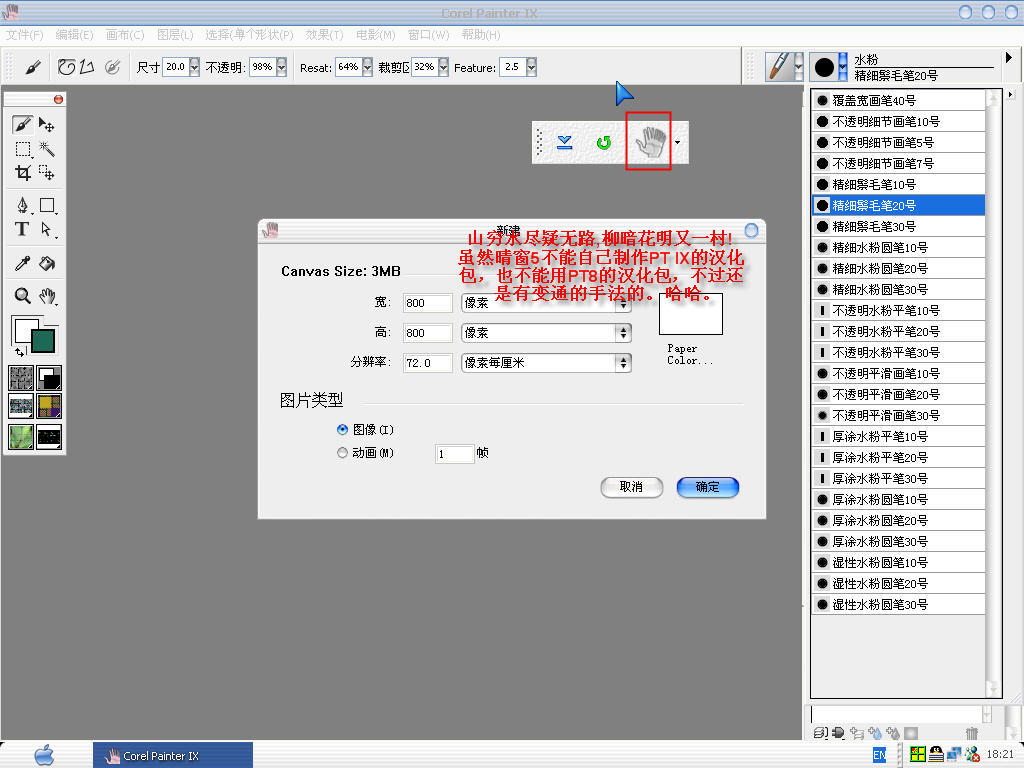Screen dimensions: 1024x768
Task: Open the 文件(F) menu
Action: pos(24,35)
